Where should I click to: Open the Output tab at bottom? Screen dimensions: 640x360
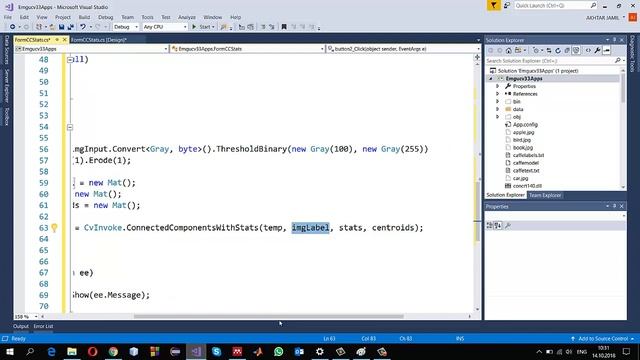coord(21,326)
